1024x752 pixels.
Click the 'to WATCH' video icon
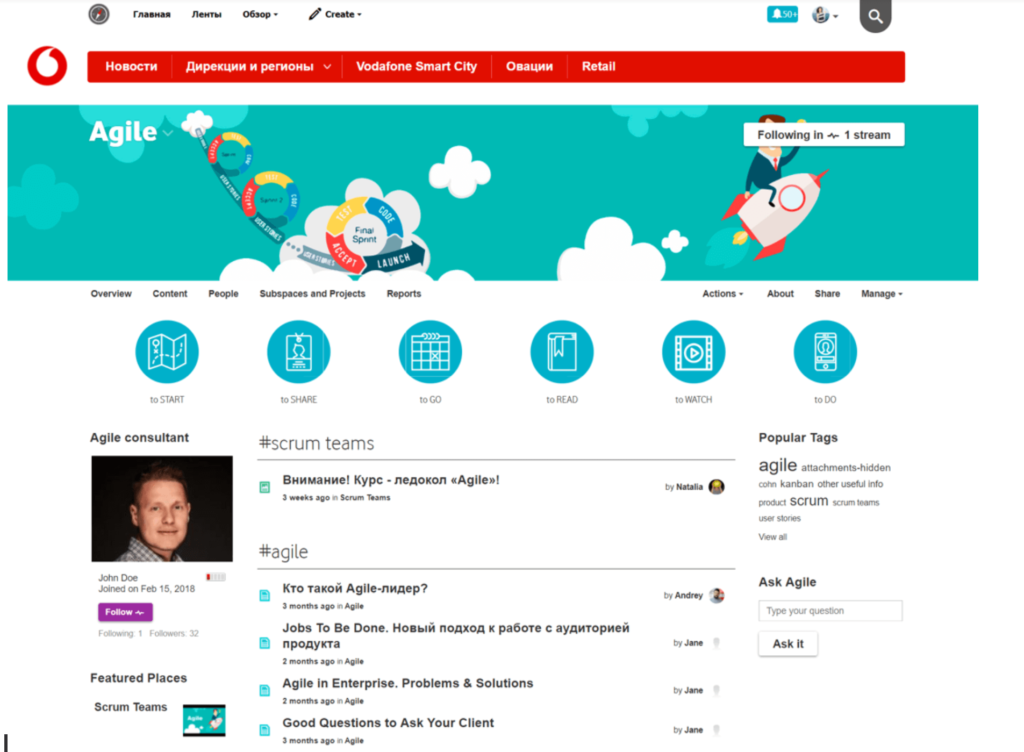[693, 353]
